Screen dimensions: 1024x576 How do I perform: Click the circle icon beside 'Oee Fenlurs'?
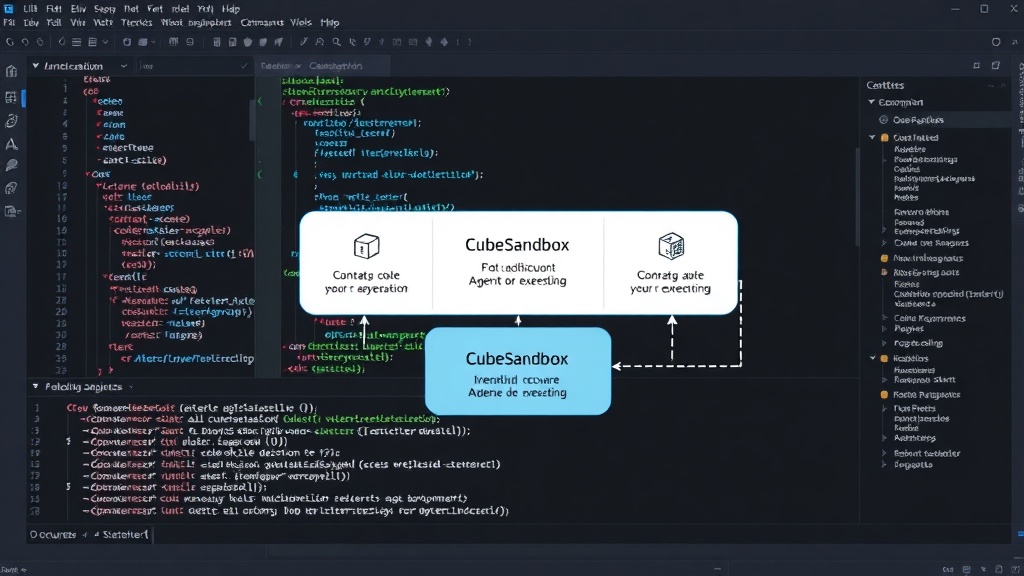884,120
